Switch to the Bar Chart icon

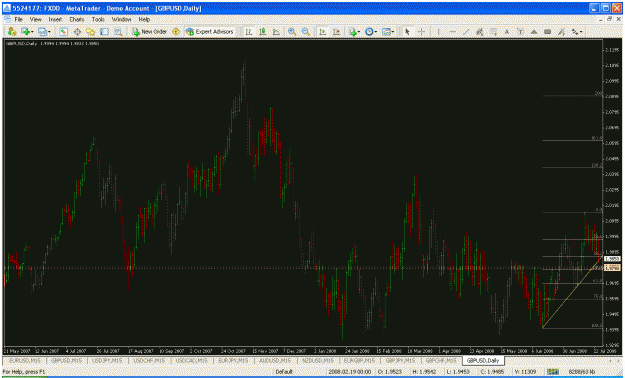click(249, 32)
